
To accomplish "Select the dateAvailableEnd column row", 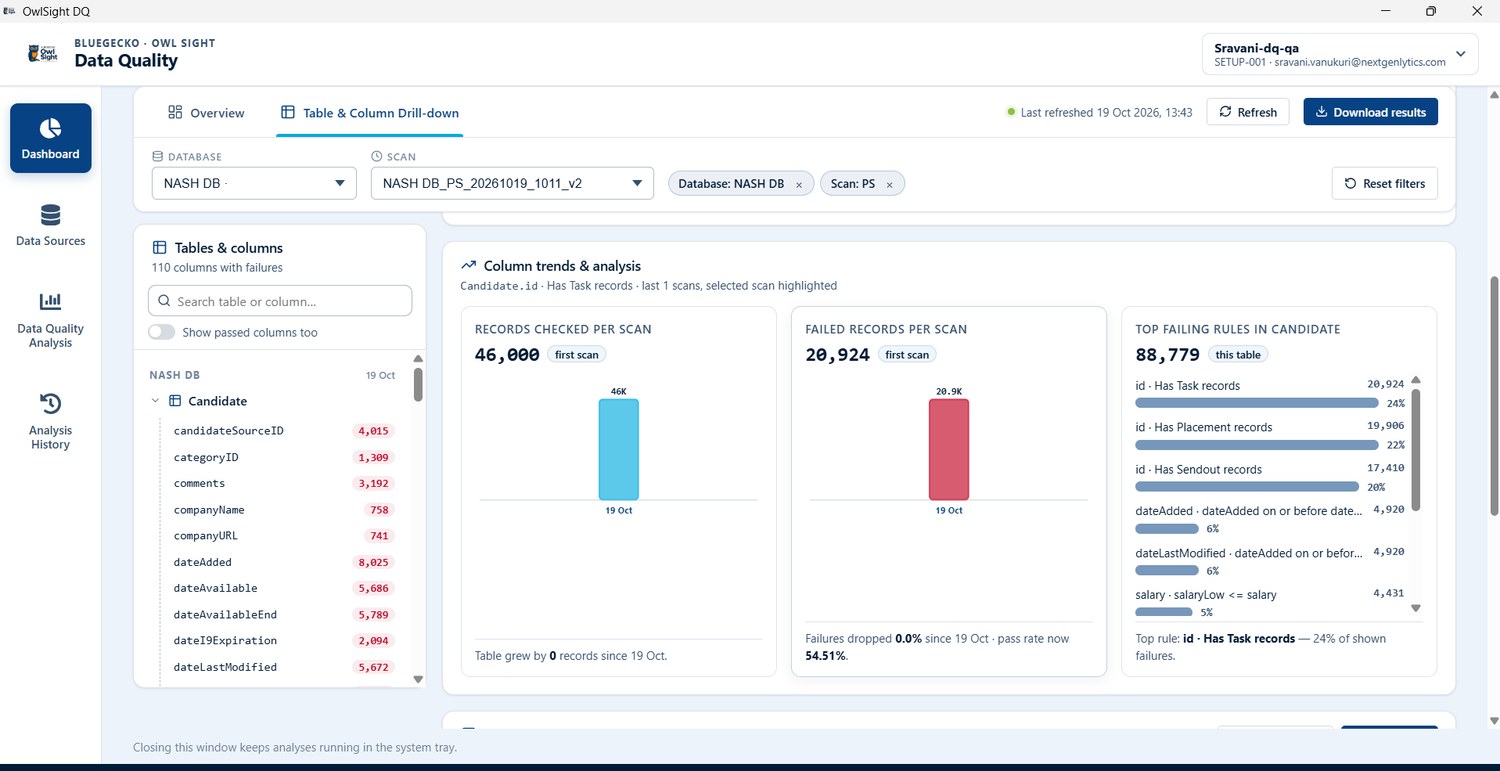I will point(284,614).
